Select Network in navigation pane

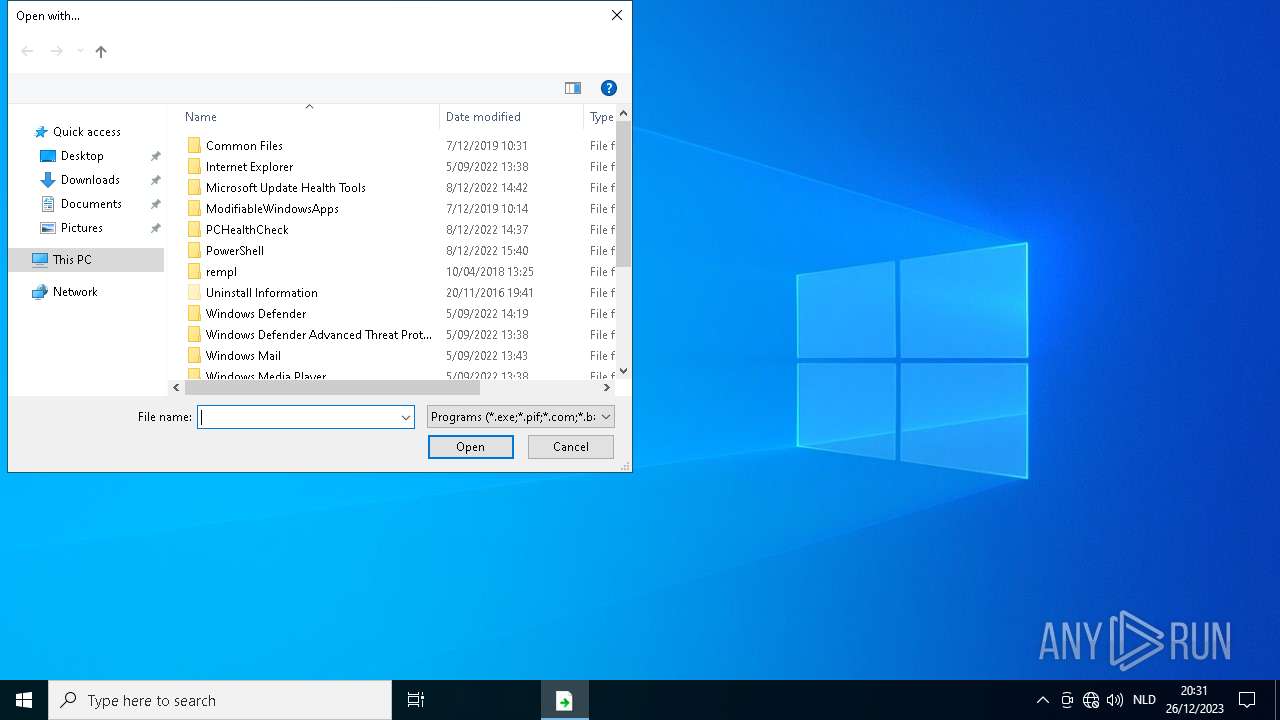[x=75, y=292]
